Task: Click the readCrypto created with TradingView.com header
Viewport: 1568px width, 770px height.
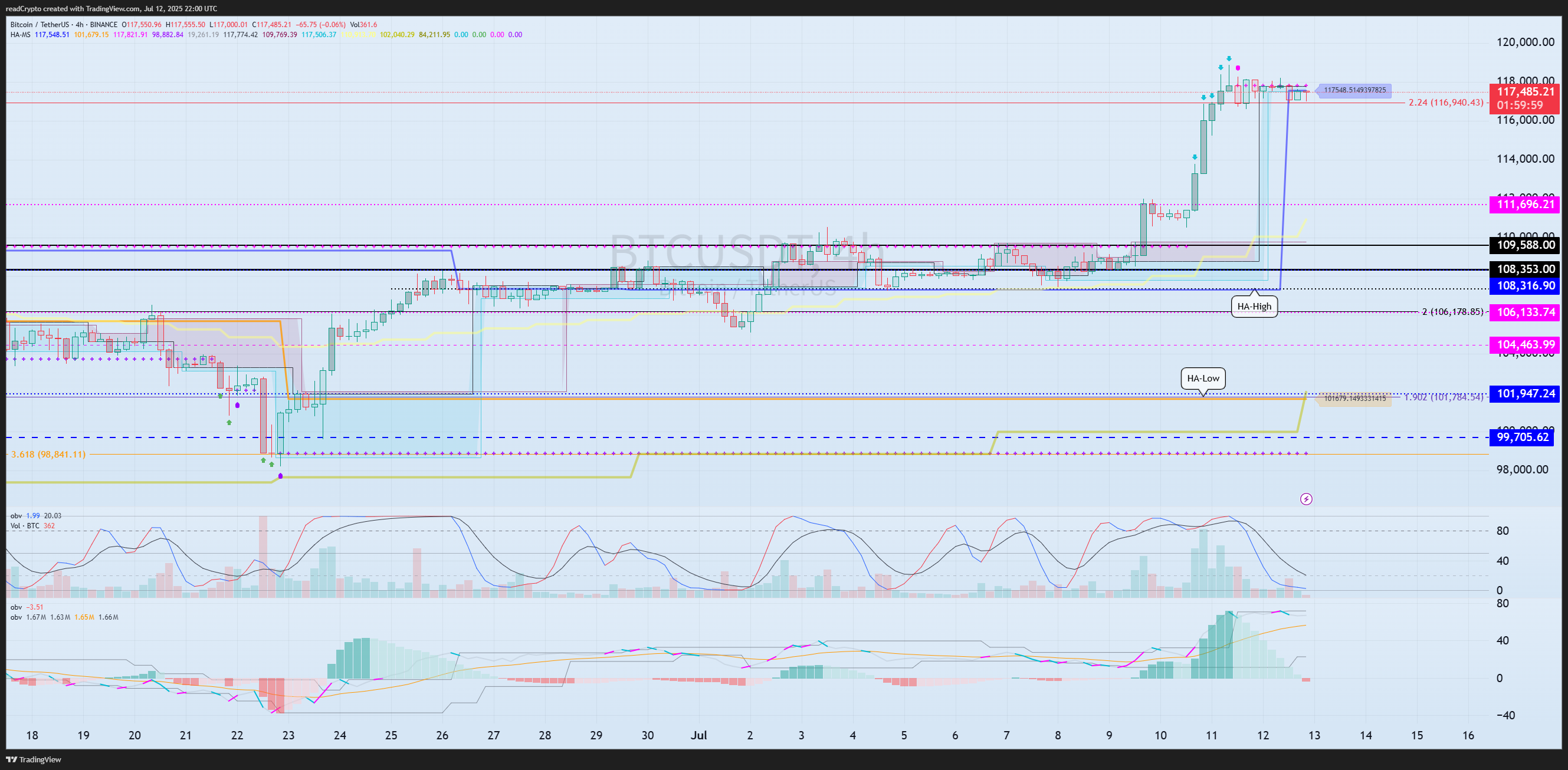Action: (111, 8)
